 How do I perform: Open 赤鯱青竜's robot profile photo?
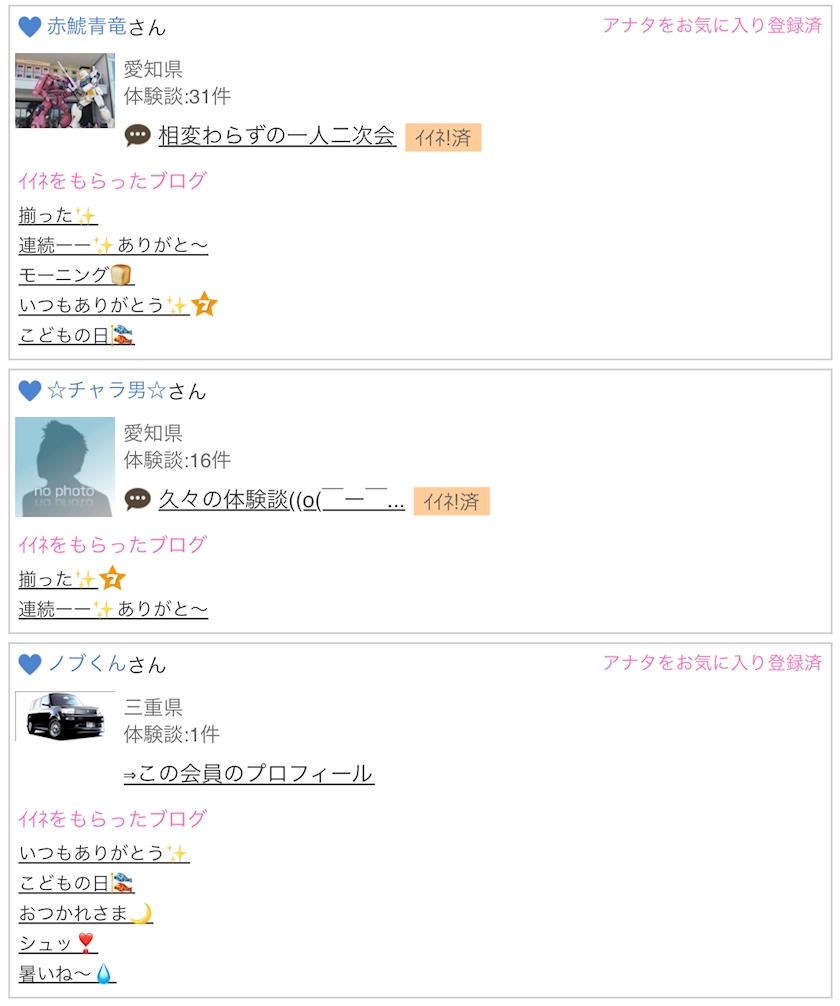[x=65, y=90]
